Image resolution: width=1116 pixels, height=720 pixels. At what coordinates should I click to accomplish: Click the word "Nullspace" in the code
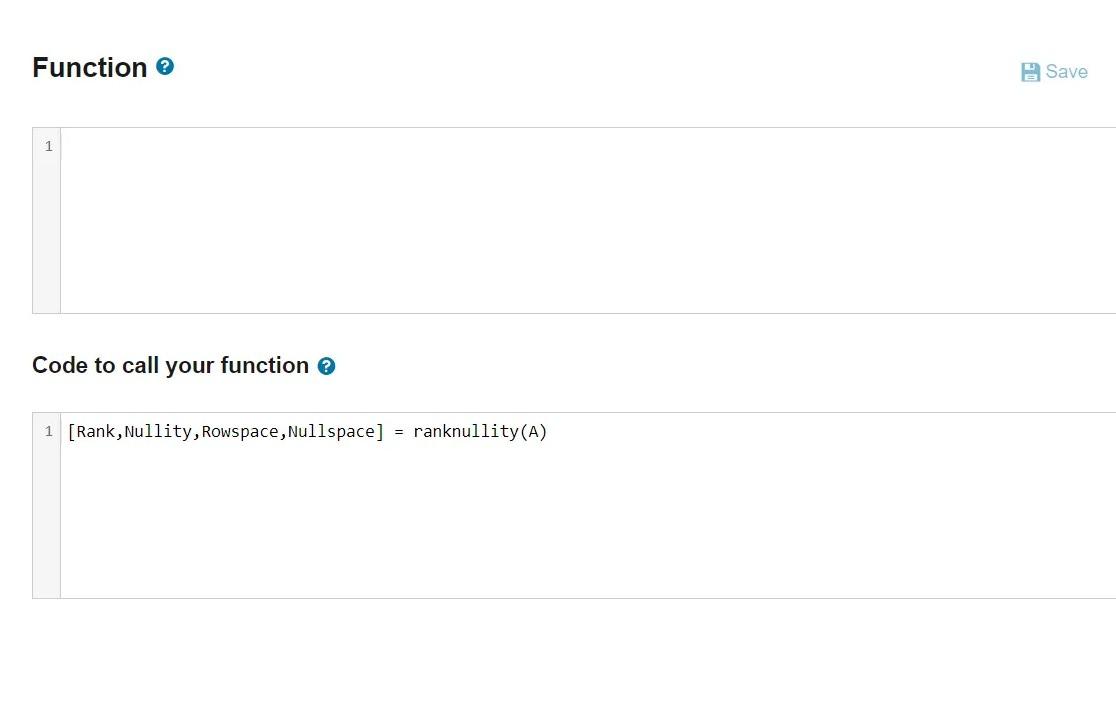coord(334,431)
